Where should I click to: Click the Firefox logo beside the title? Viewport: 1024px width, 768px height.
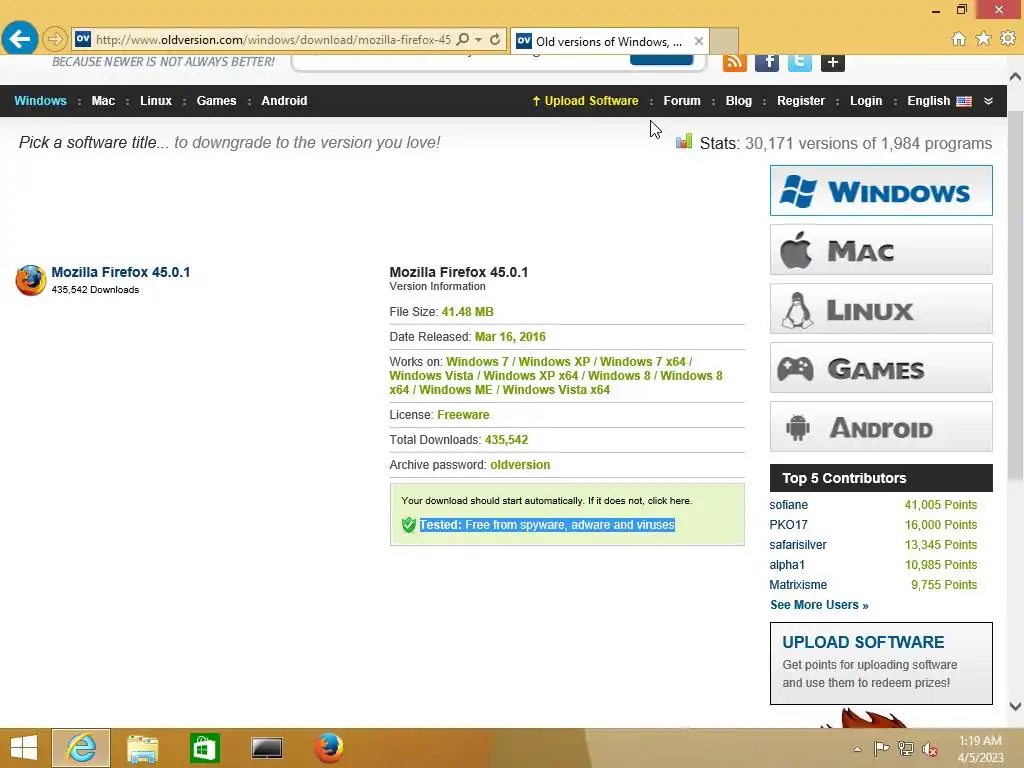click(x=31, y=280)
